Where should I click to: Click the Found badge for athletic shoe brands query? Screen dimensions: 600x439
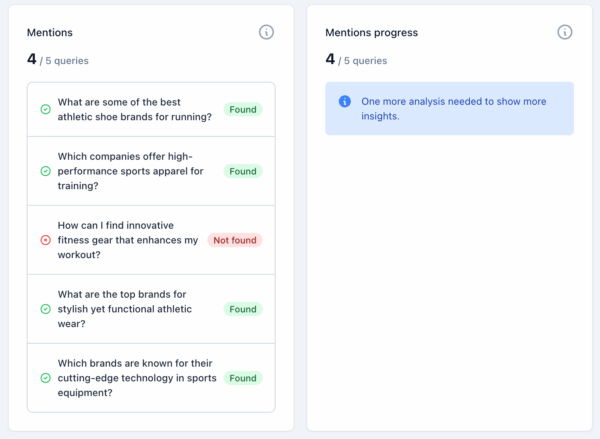(243, 109)
